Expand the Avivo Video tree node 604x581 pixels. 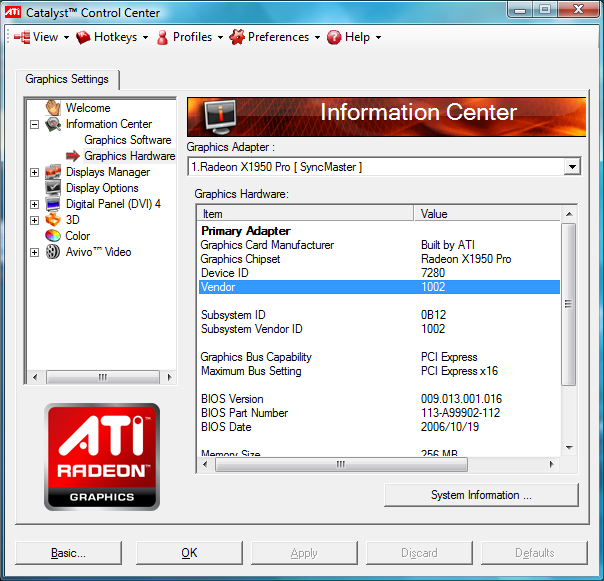pos(35,252)
